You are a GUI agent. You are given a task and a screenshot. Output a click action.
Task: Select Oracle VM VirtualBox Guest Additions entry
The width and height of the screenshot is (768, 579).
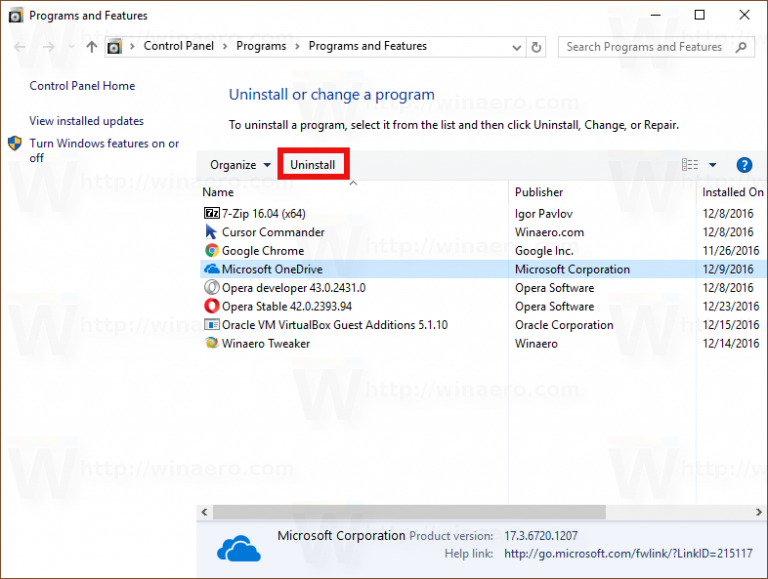click(335, 325)
